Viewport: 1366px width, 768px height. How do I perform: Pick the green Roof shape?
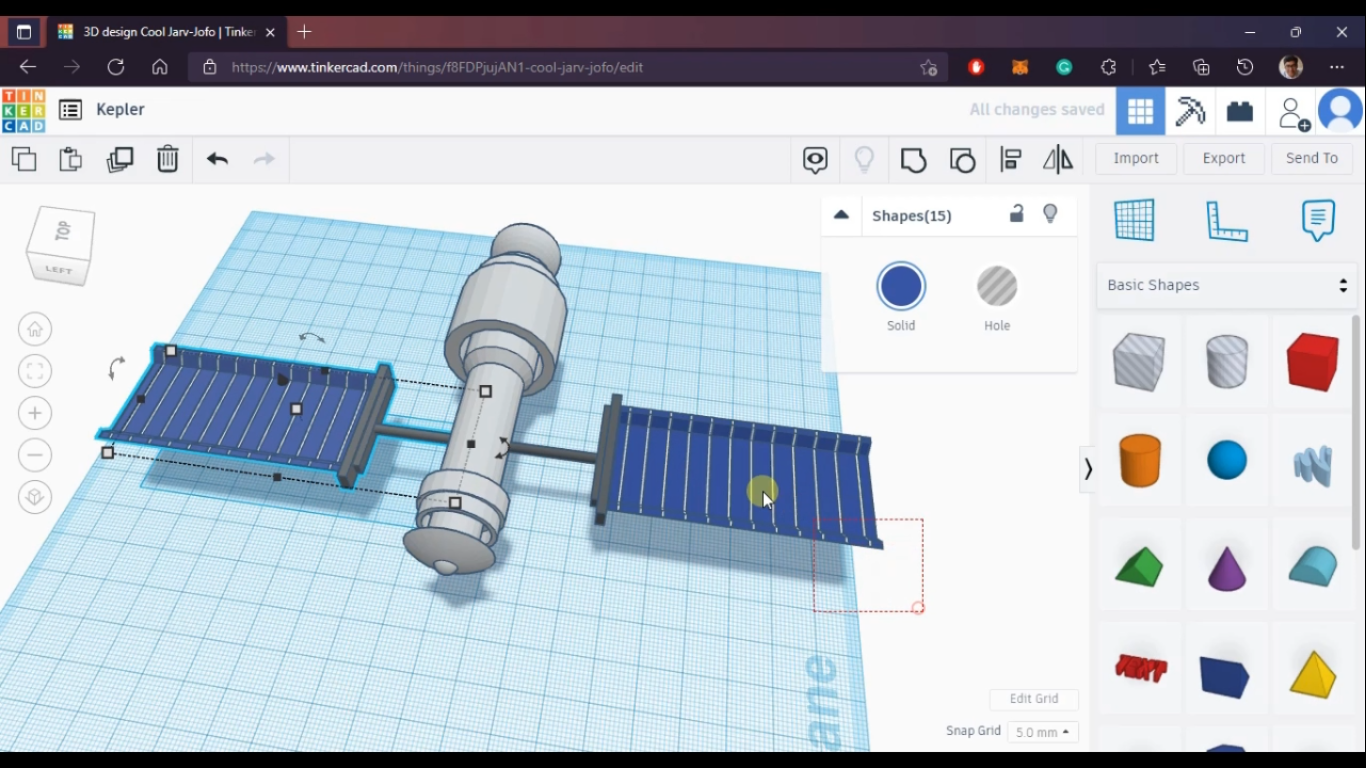pos(1139,567)
